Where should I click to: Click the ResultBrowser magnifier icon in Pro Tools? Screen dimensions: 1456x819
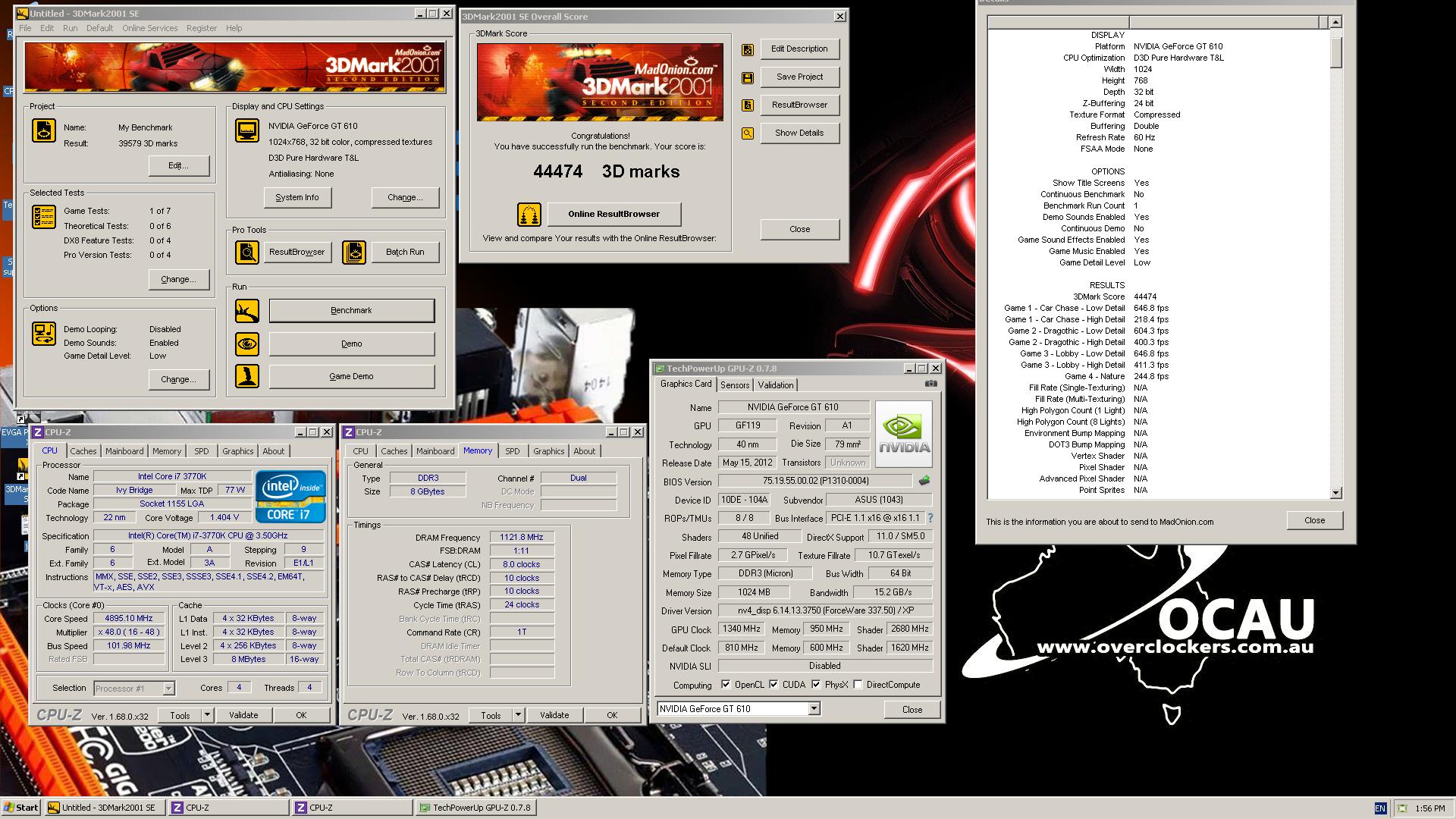[x=246, y=252]
